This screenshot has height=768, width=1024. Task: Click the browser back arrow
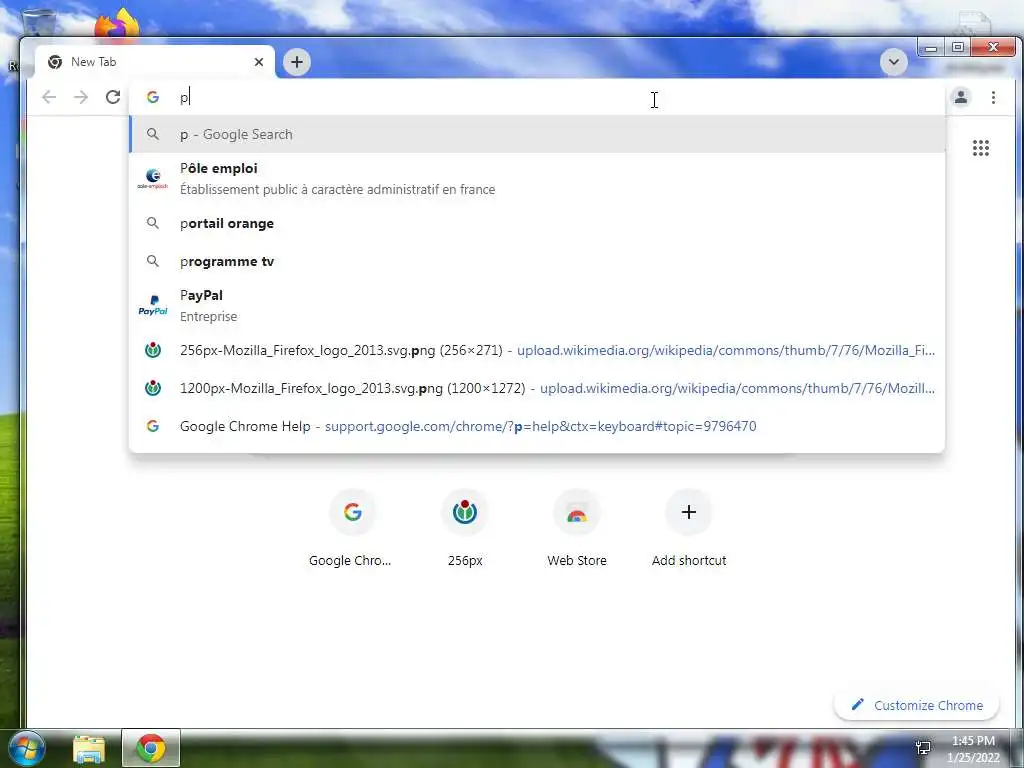[x=49, y=97]
